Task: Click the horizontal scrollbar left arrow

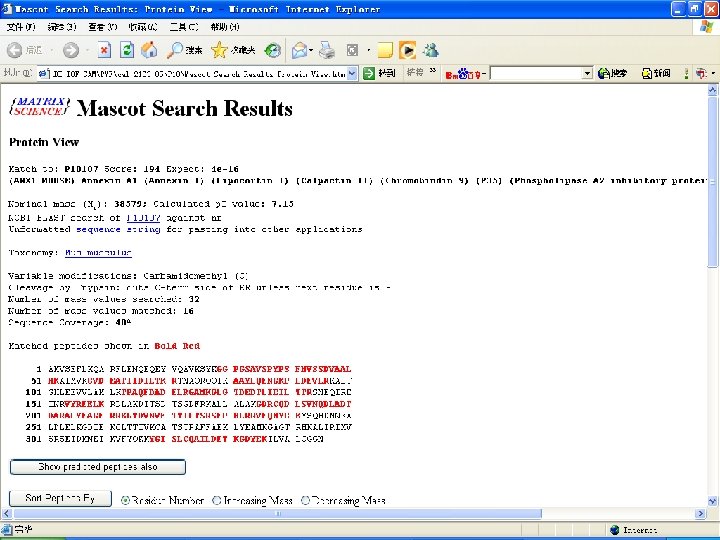Action: pyautogui.click(x=6, y=513)
